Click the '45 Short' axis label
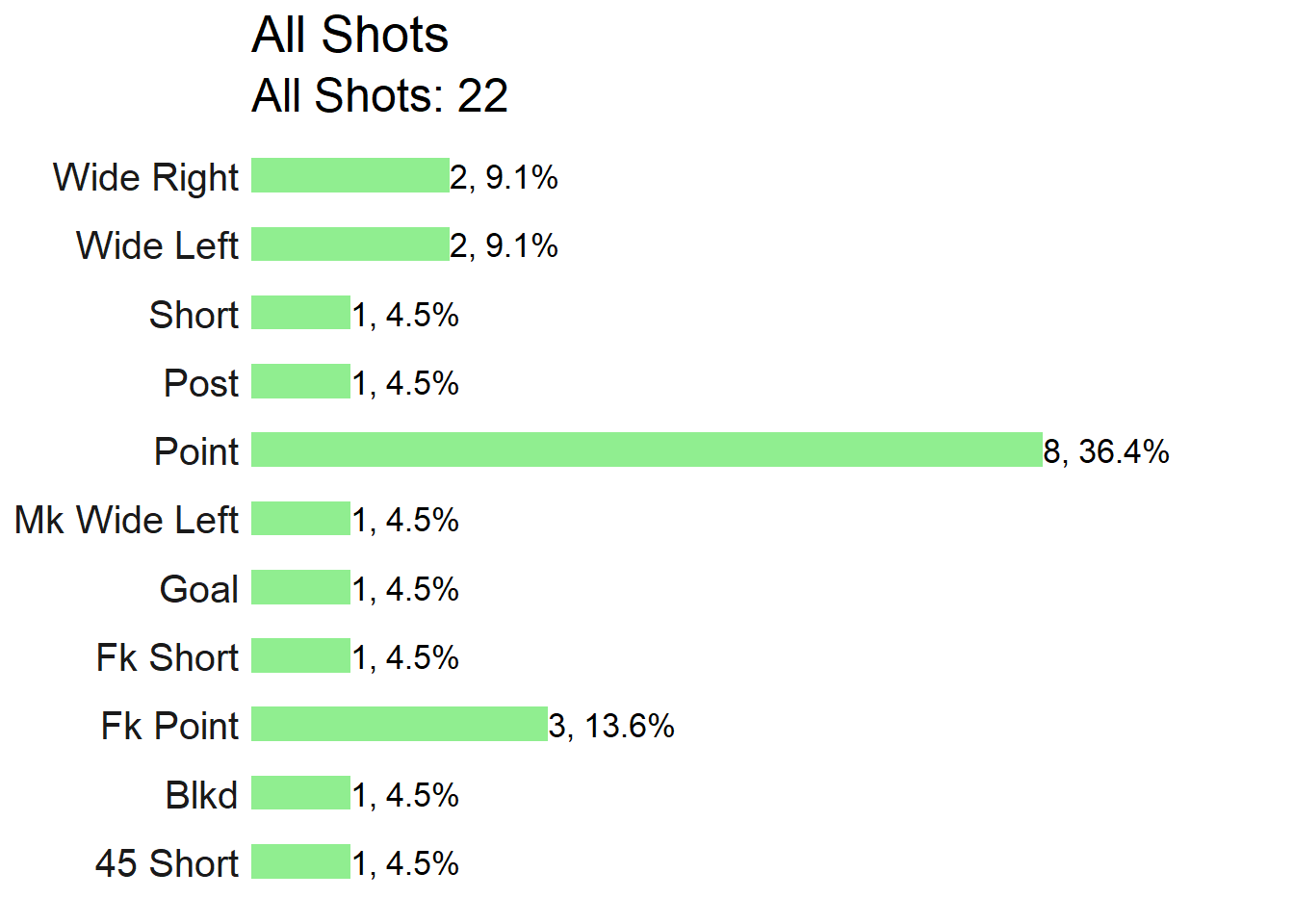 point(167,863)
